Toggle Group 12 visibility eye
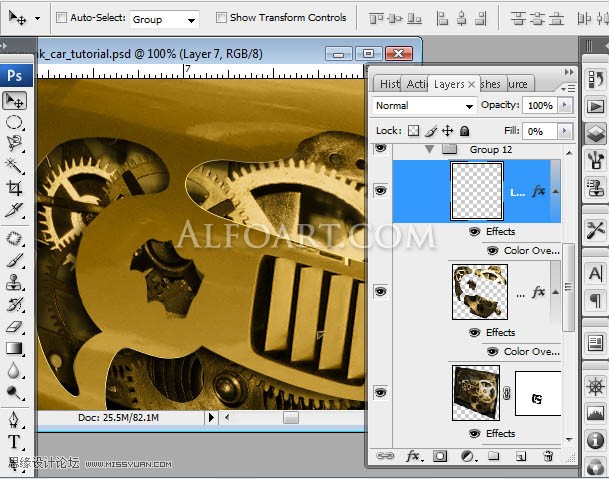609x479 pixels. point(380,148)
